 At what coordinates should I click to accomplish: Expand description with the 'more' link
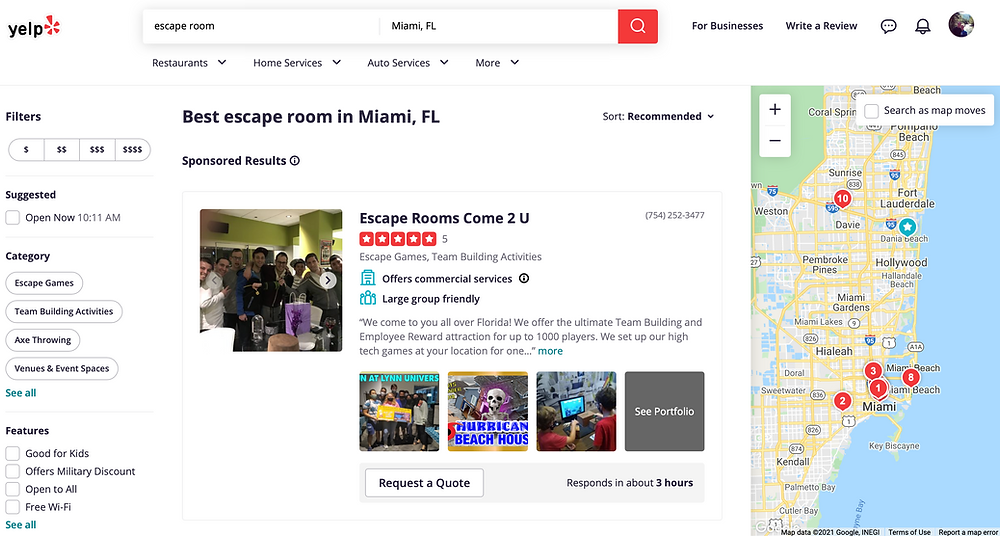coord(550,351)
